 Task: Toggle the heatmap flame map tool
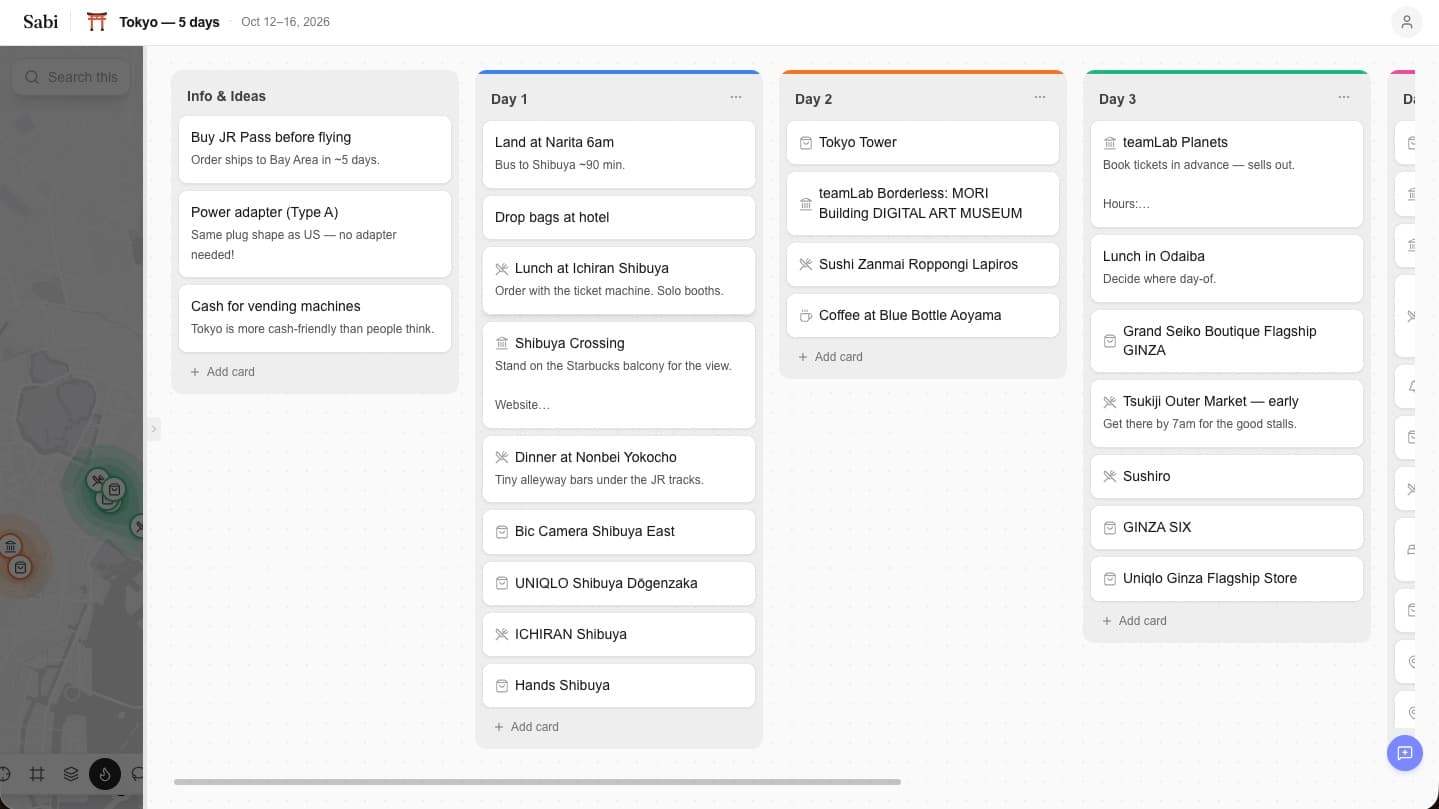tap(105, 773)
